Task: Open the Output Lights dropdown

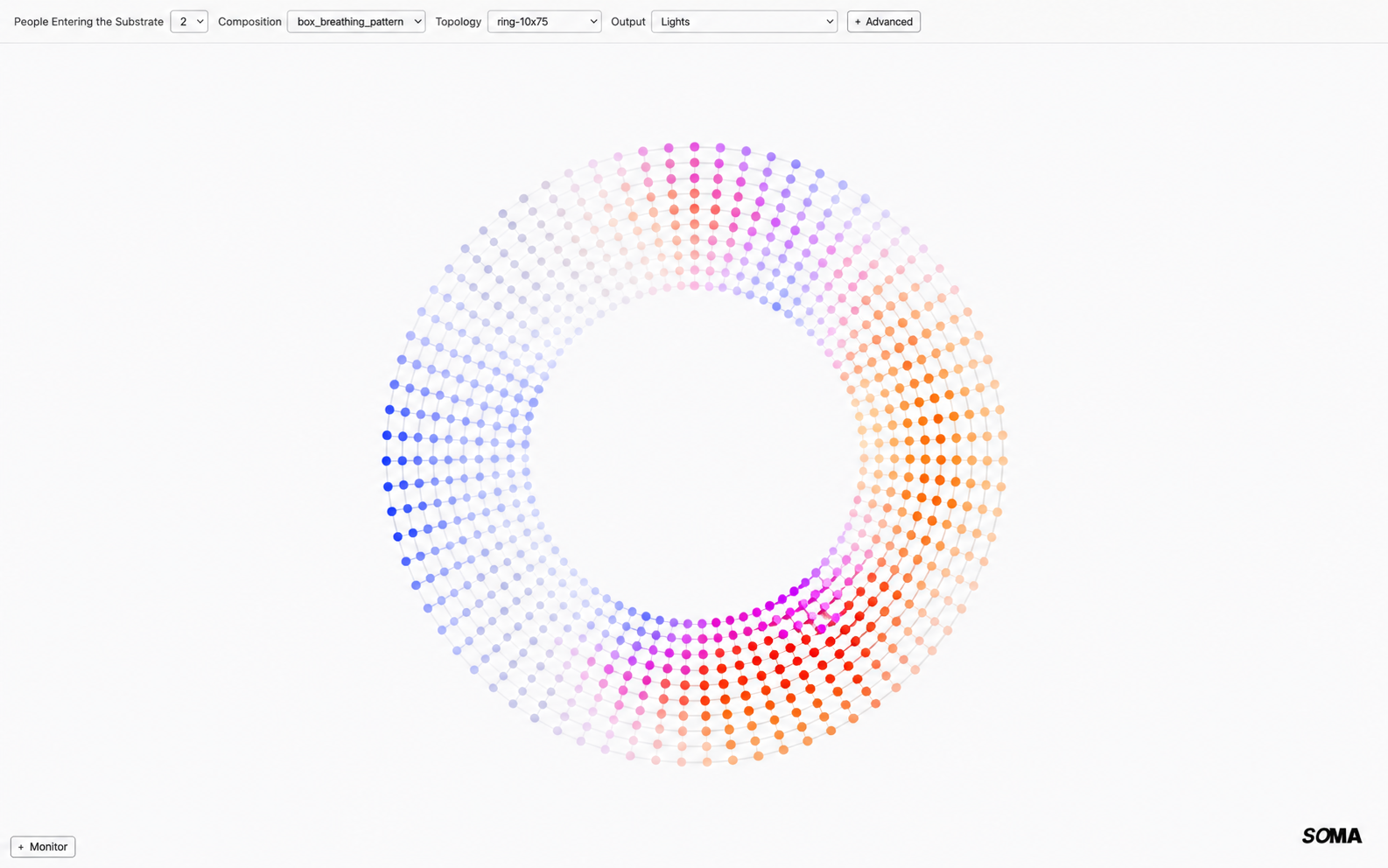Action: (x=744, y=21)
